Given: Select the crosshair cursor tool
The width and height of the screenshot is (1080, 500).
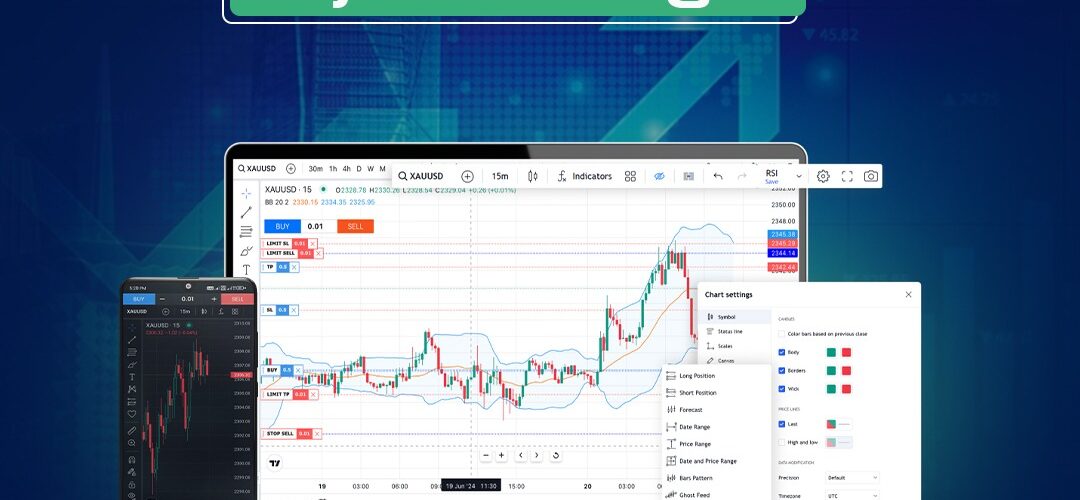Looking at the screenshot, I should click(246, 194).
